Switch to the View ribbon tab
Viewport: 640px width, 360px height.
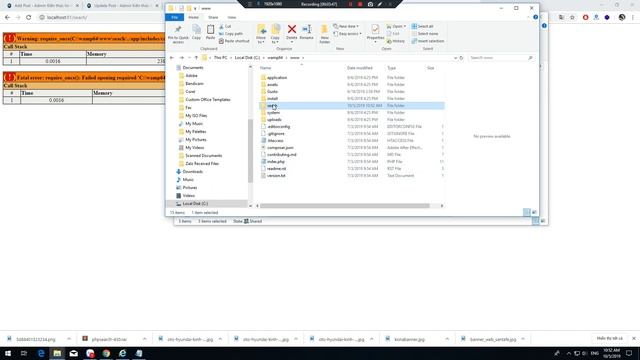click(232, 17)
